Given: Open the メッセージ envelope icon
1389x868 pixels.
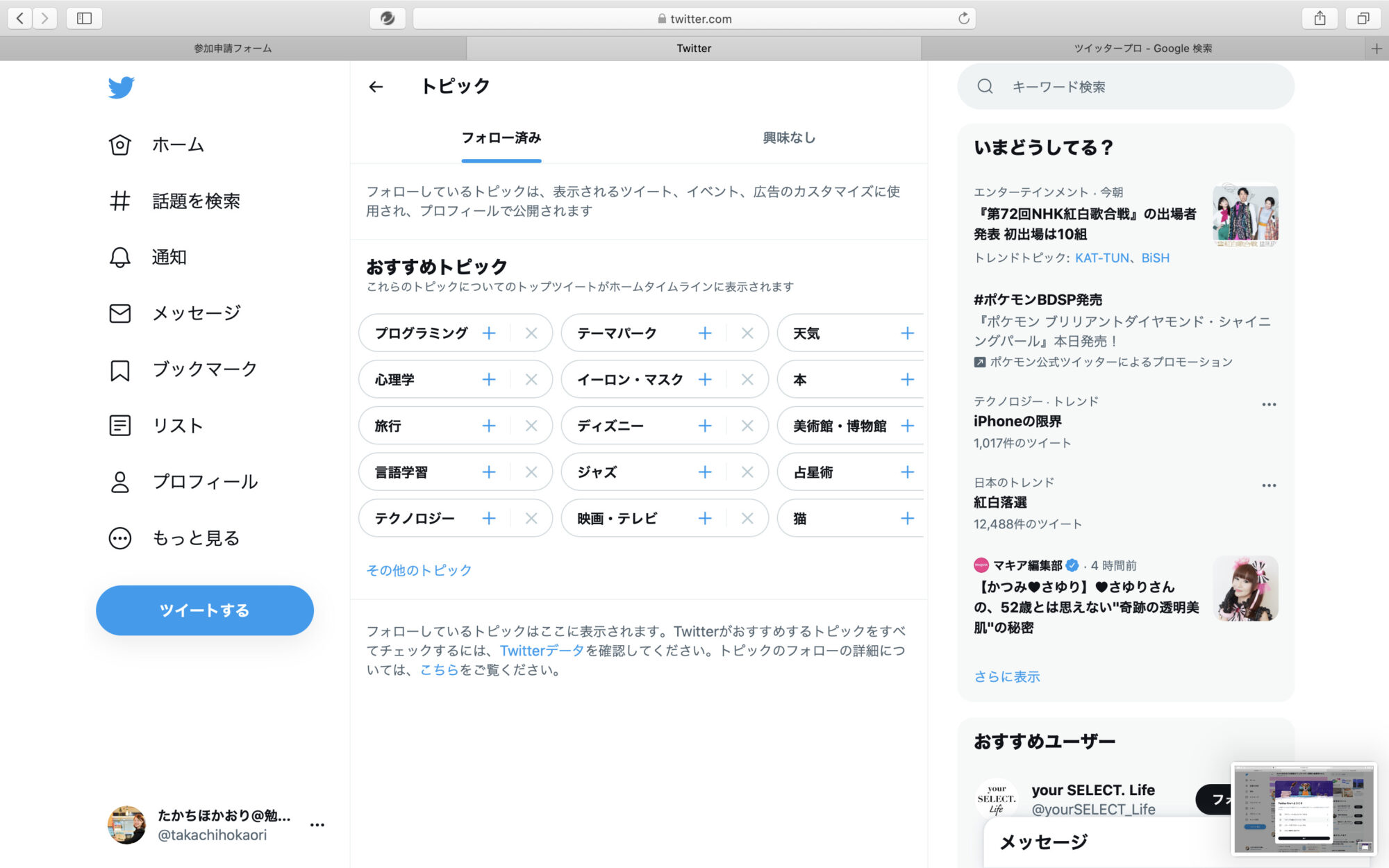Looking at the screenshot, I should pyautogui.click(x=120, y=313).
